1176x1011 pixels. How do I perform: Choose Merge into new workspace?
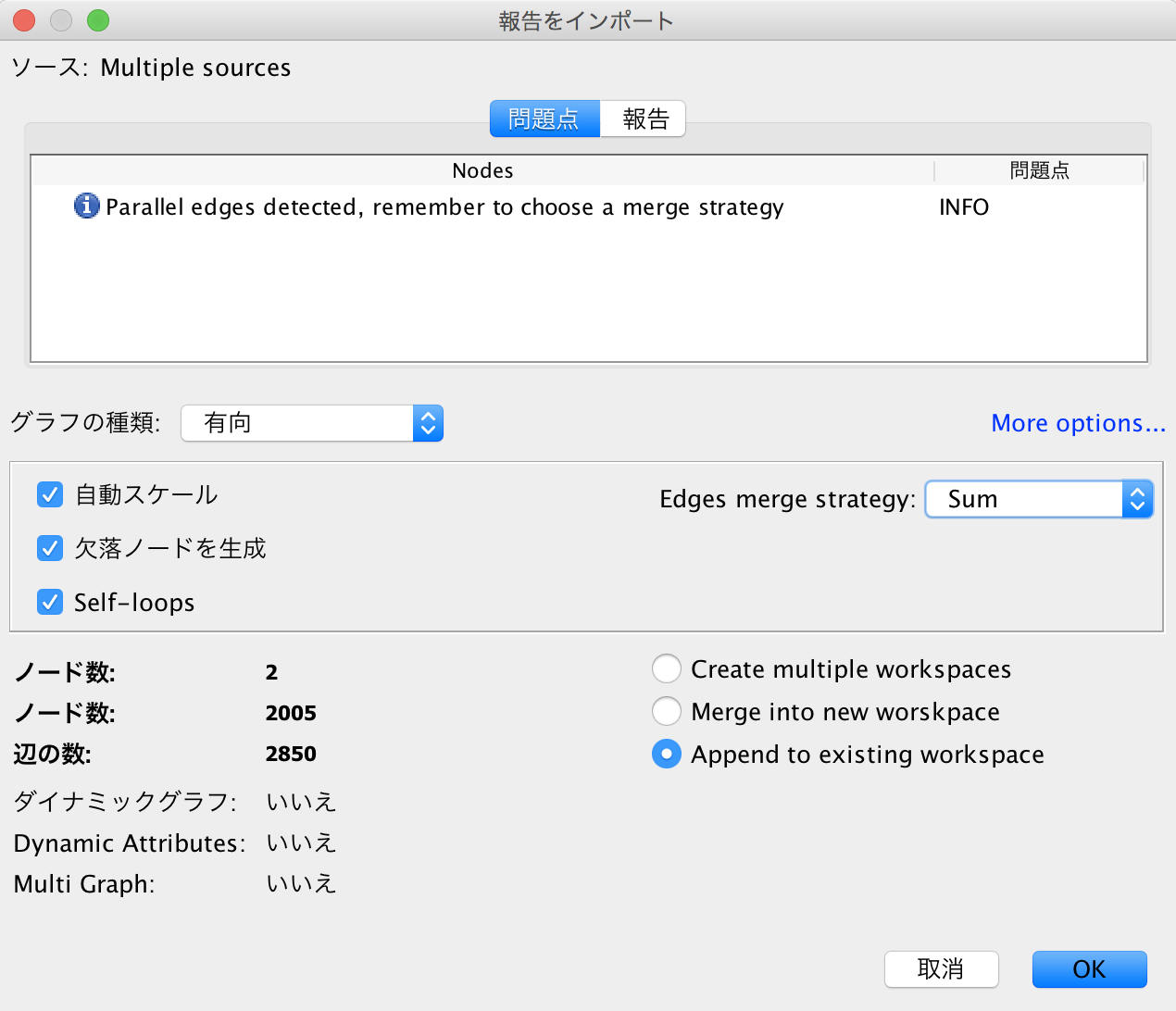click(667, 712)
